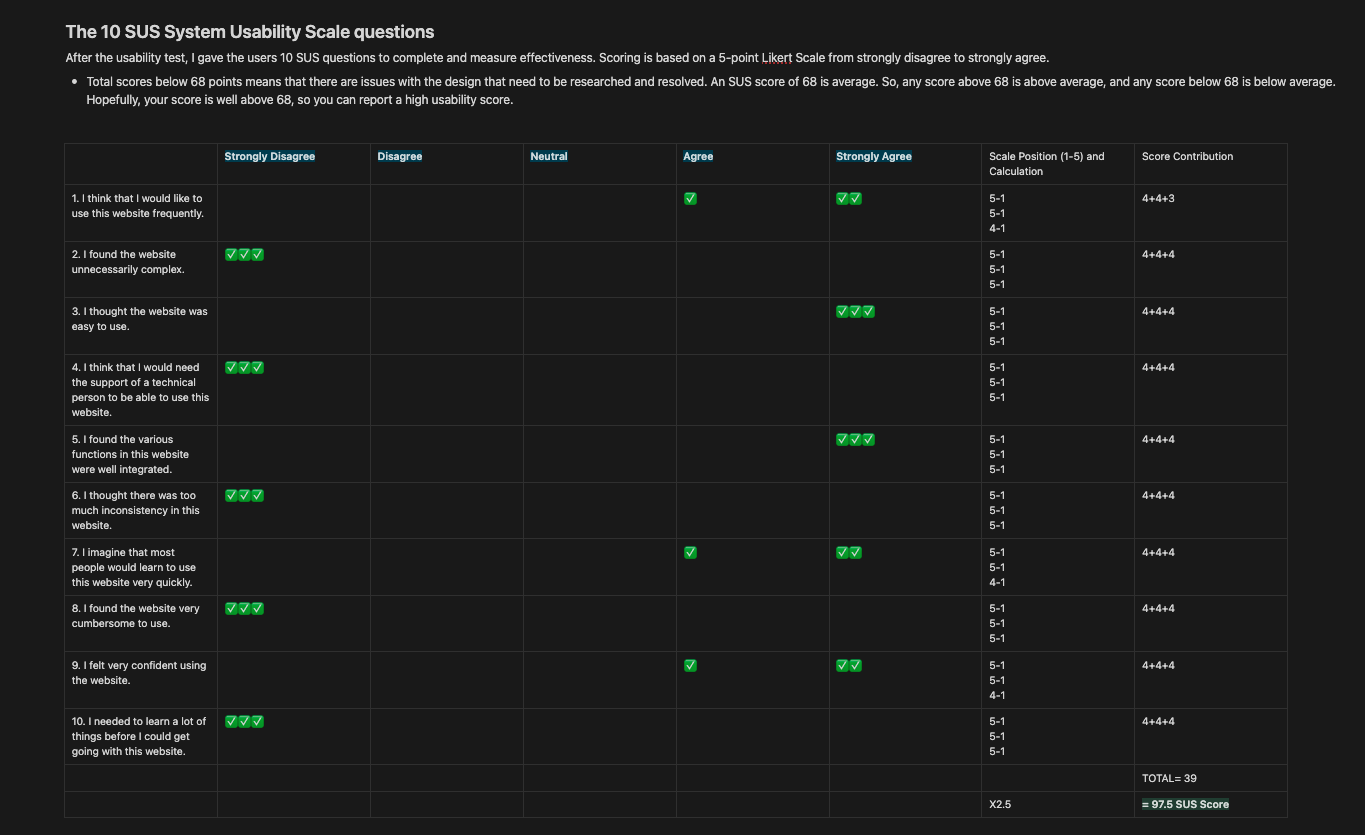The image size is (1365, 835).
Task: Click the underlined word "Likert" in the intro
Action: (776, 58)
